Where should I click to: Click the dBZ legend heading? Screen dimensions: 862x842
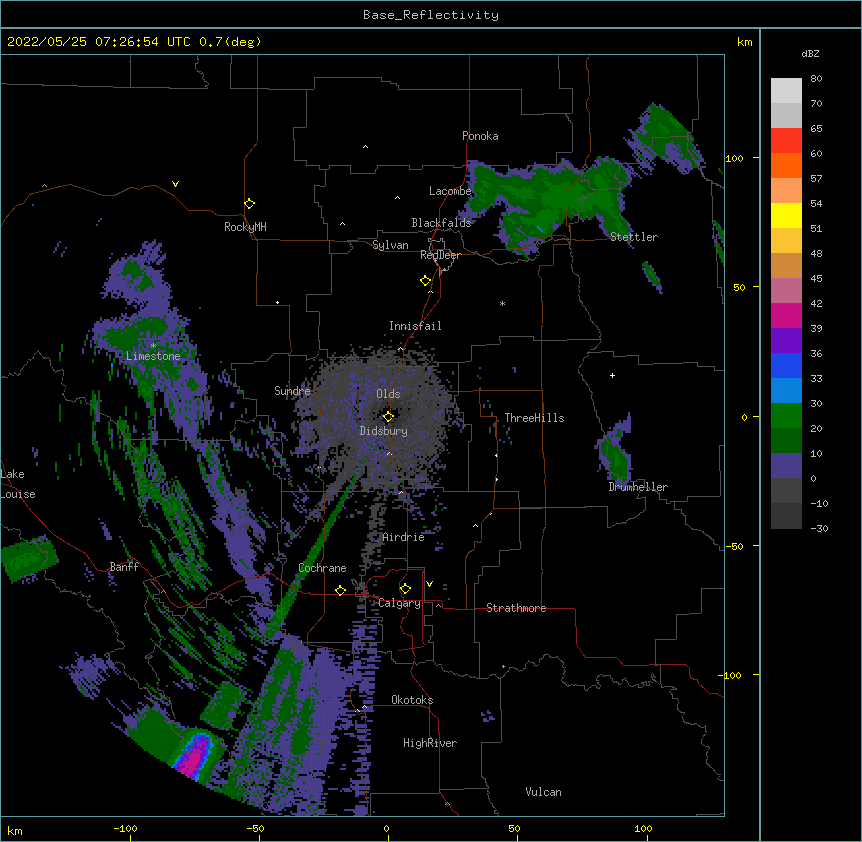click(810, 54)
